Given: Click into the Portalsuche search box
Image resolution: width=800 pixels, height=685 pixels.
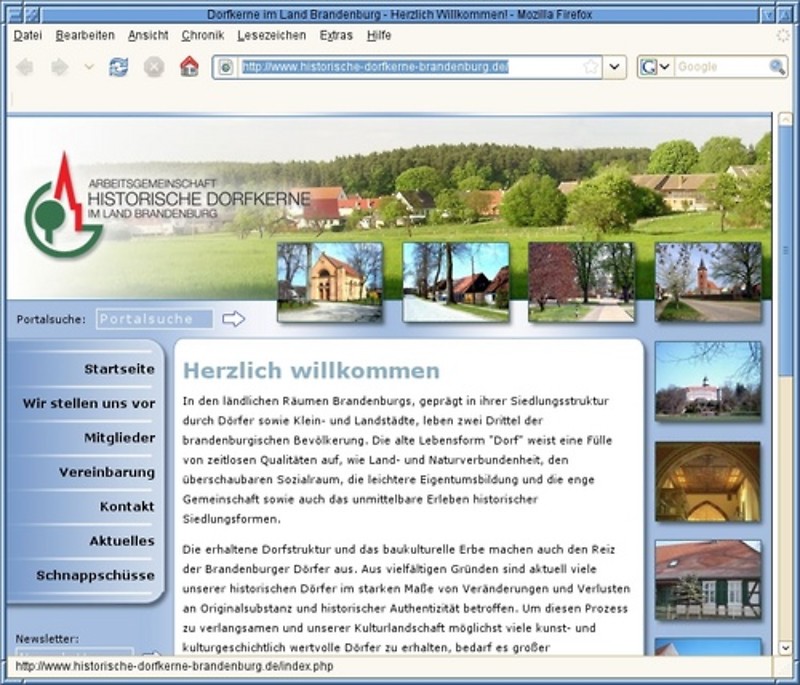Looking at the screenshot, I should point(155,319).
